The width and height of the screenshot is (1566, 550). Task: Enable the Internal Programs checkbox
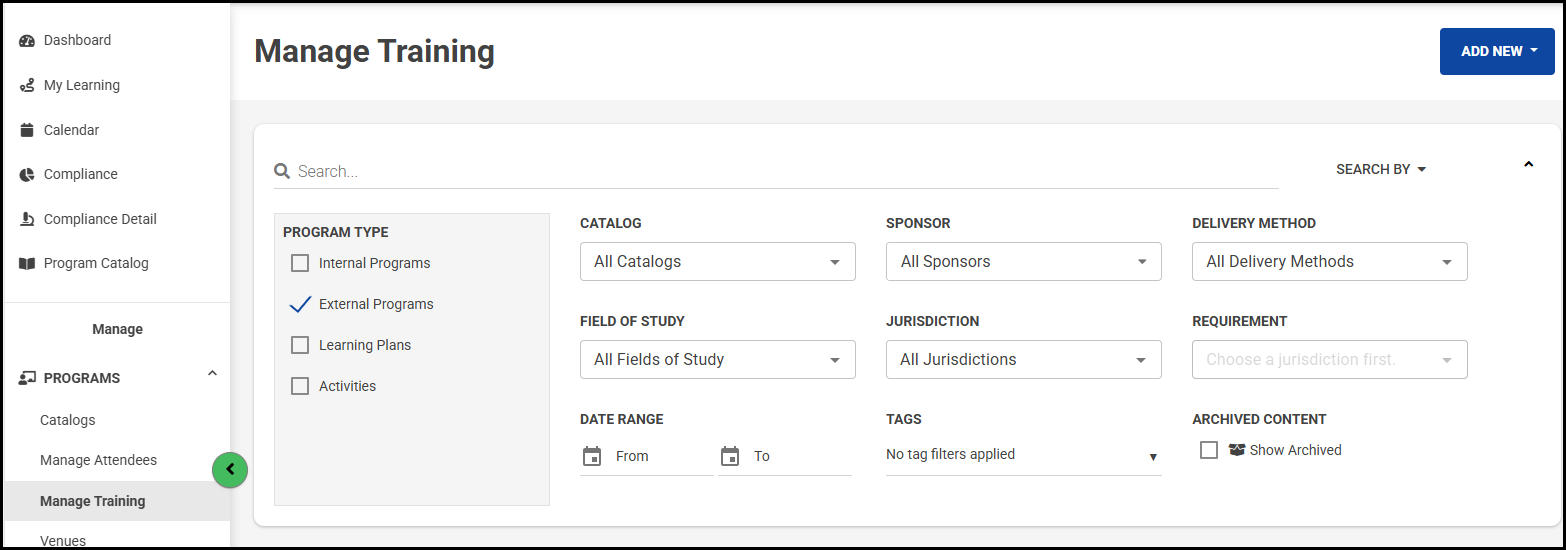coord(300,264)
